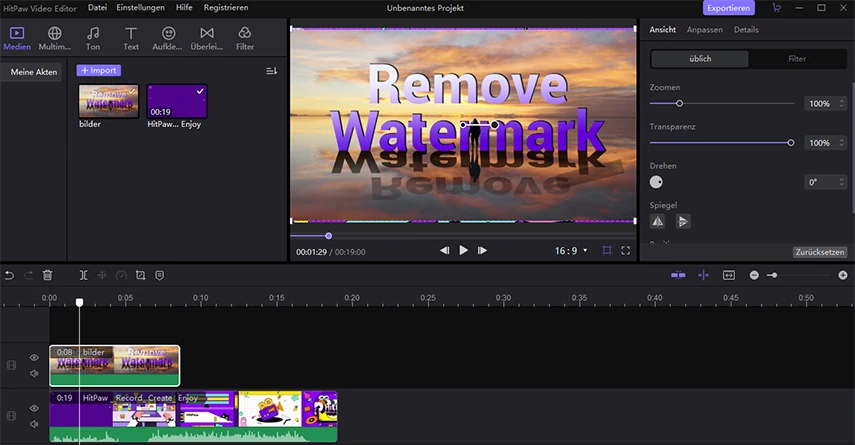This screenshot has height=445, width=855.
Task: Click the timeline split-at-playhead icon
Action: [x=703, y=275]
